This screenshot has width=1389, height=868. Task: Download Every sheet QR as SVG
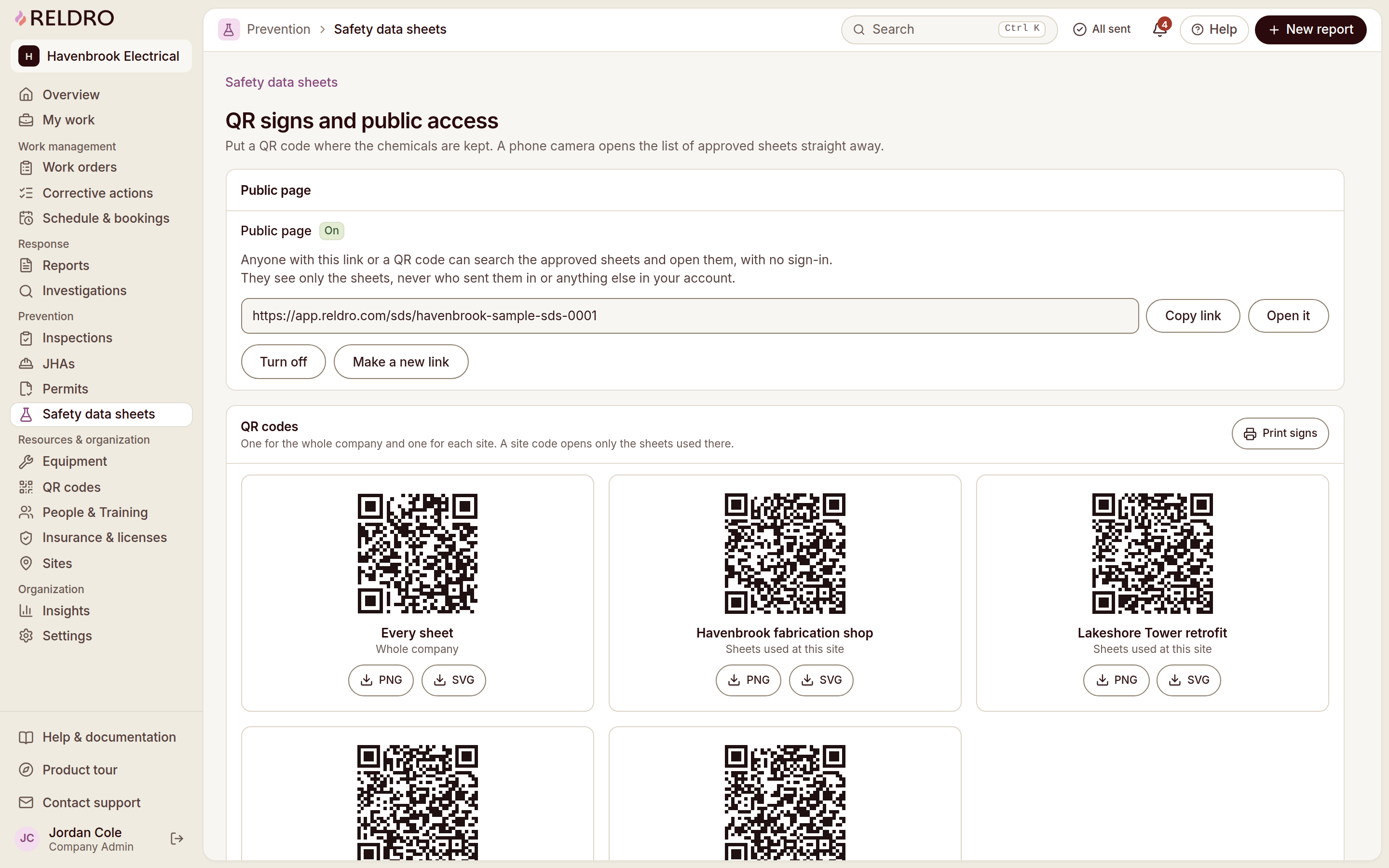tap(453, 680)
